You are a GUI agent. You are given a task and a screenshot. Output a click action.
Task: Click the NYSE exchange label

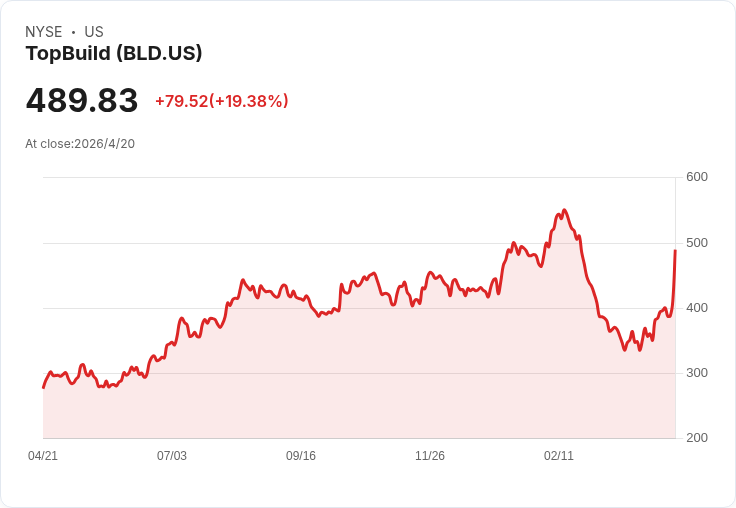(44, 31)
